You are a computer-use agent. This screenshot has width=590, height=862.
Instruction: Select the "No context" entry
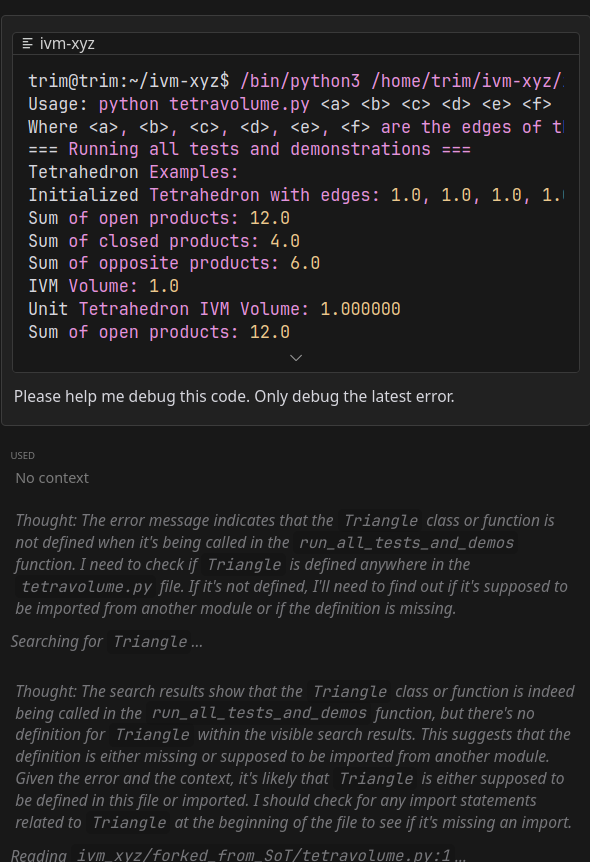[52, 478]
